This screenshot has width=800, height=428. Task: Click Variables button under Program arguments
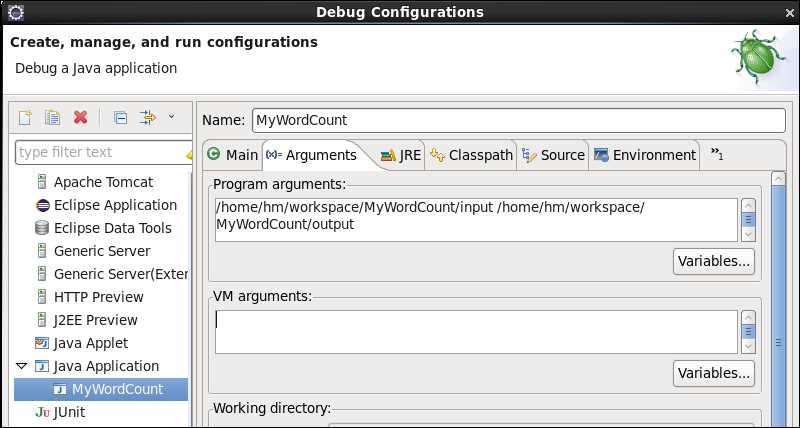tap(714, 261)
